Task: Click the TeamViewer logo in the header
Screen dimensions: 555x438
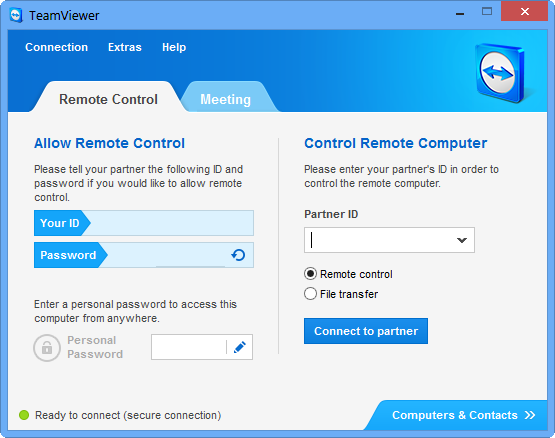Action: point(501,73)
